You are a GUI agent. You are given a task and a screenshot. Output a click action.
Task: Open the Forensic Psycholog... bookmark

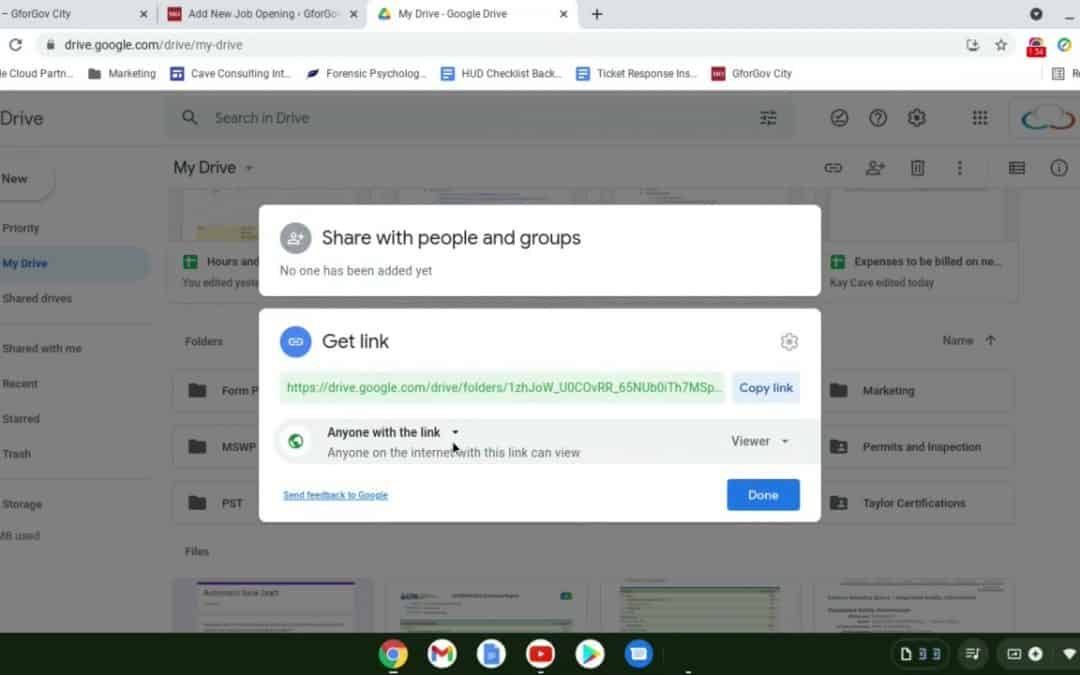tap(366, 74)
